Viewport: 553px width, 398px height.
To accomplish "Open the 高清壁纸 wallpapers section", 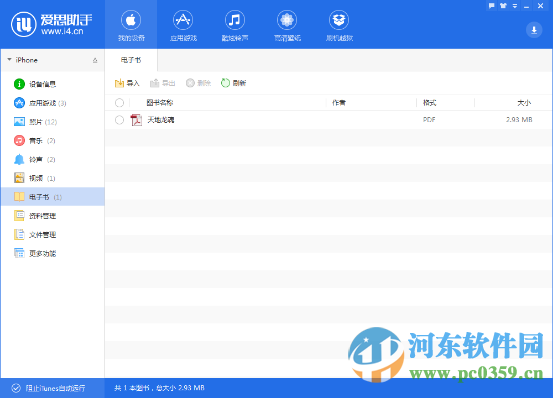I will point(287,25).
